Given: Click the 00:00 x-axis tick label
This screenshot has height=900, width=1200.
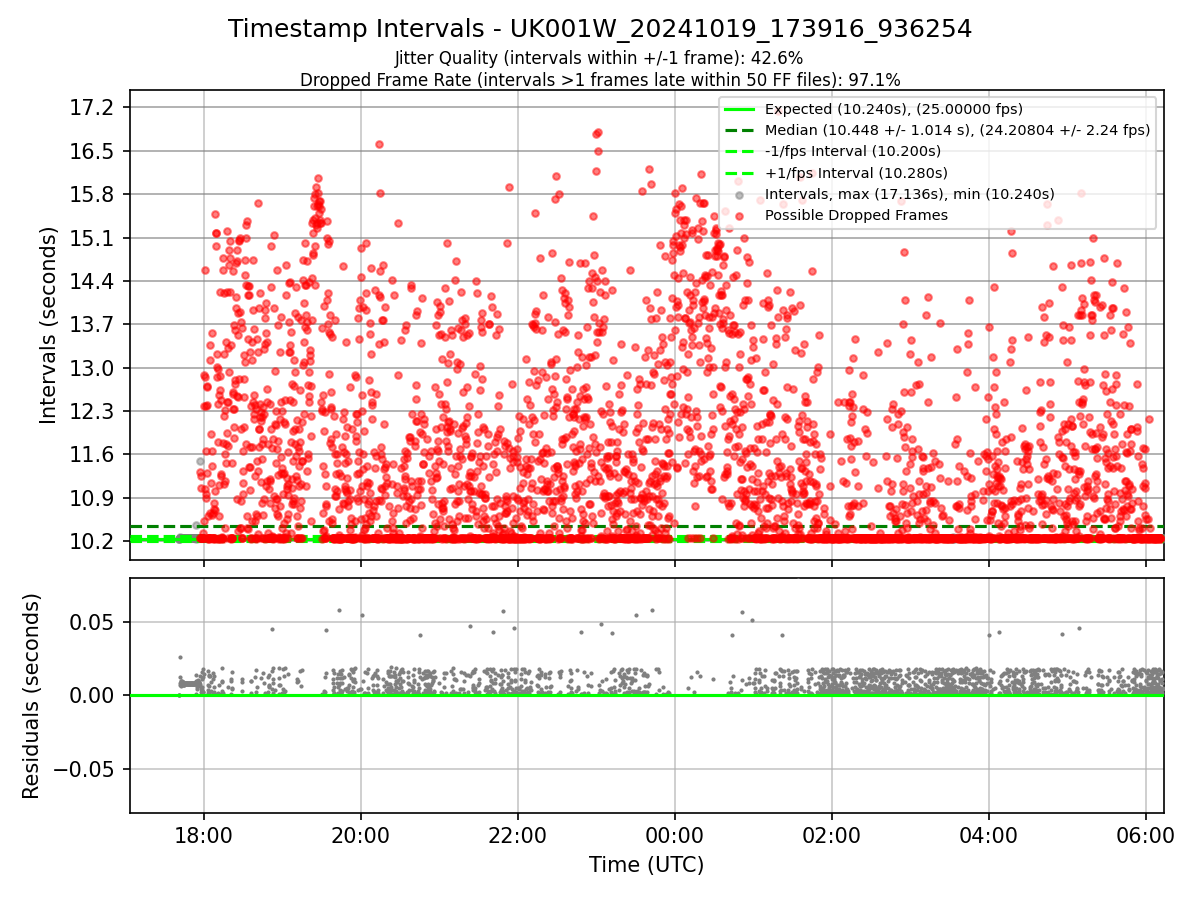Looking at the screenshot, I should [x=675, y=835].
